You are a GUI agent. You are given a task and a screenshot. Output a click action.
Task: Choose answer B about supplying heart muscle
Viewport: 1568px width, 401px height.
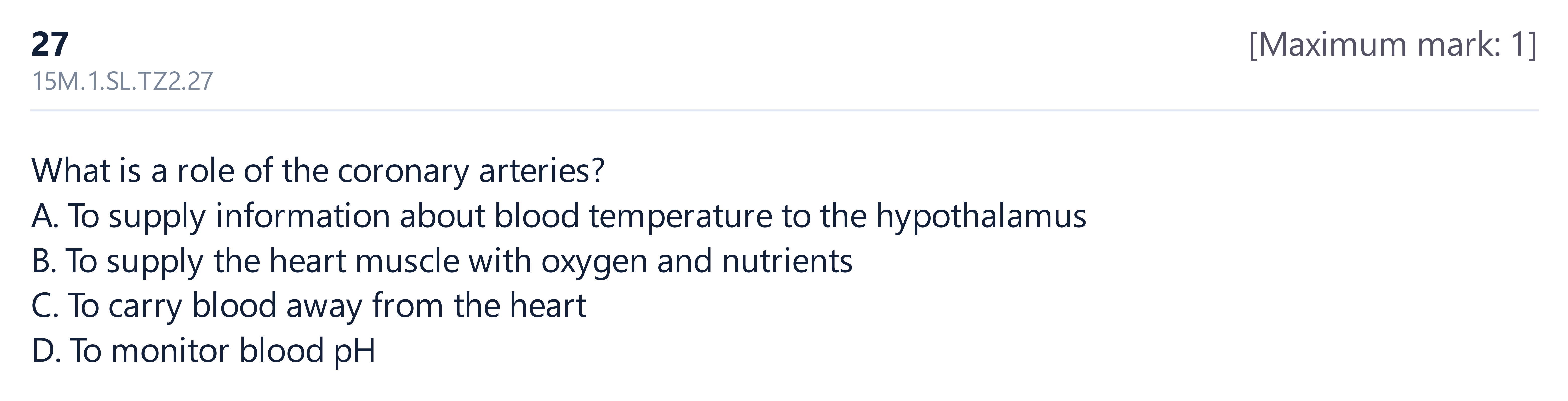pos(442,262)
